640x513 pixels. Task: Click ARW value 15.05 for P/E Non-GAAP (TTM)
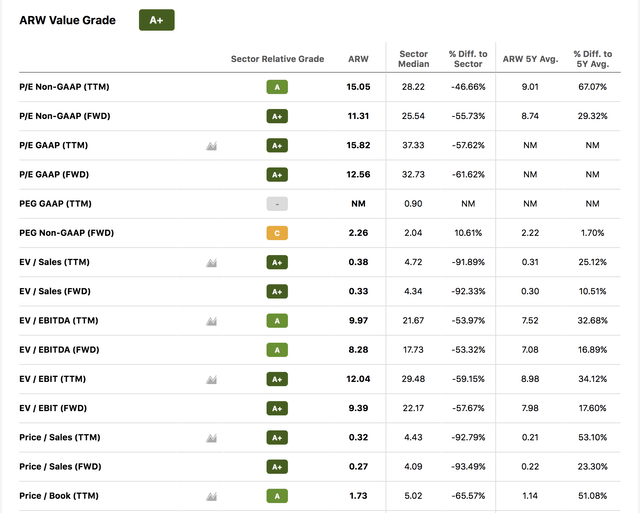[x=358, y=87]
